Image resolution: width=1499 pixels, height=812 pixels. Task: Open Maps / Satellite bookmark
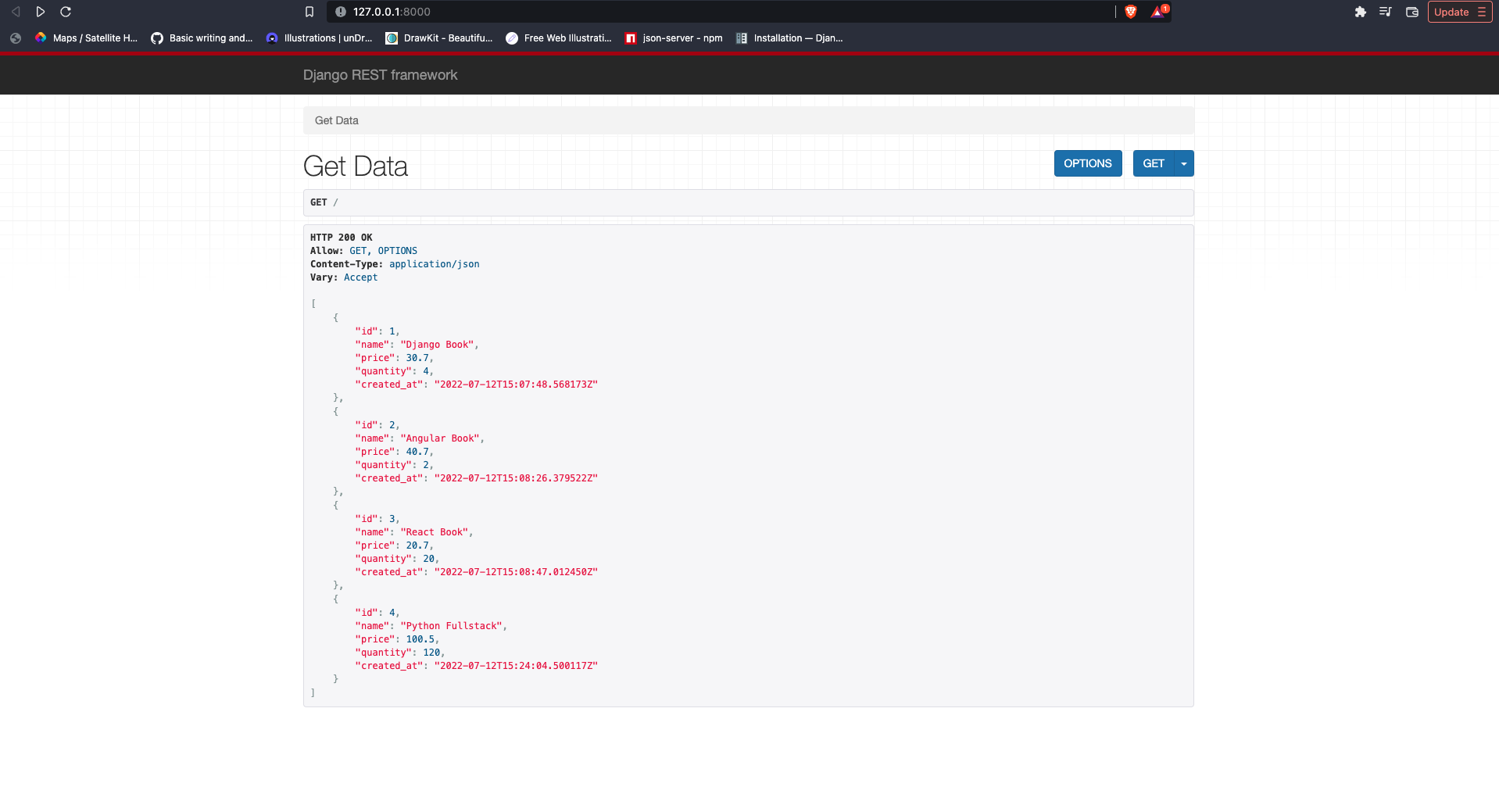(87, 38)
